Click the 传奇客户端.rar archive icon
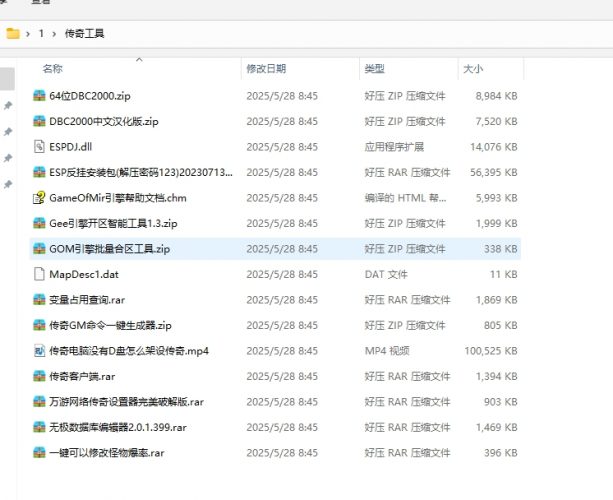 [38, 376]
